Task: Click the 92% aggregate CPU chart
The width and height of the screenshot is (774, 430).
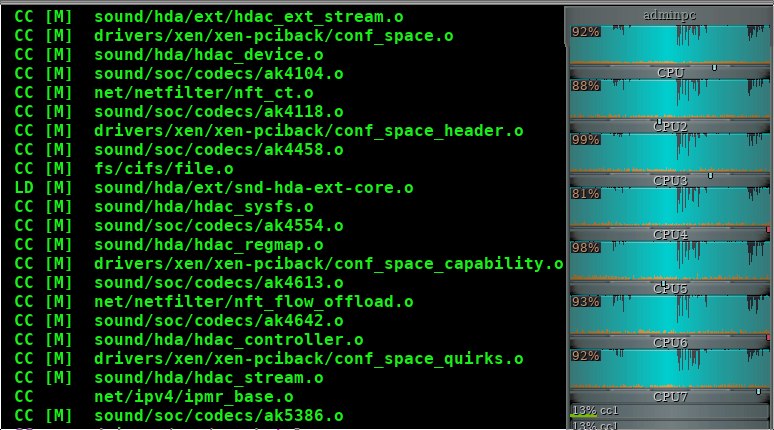Action: pos(670,44)
